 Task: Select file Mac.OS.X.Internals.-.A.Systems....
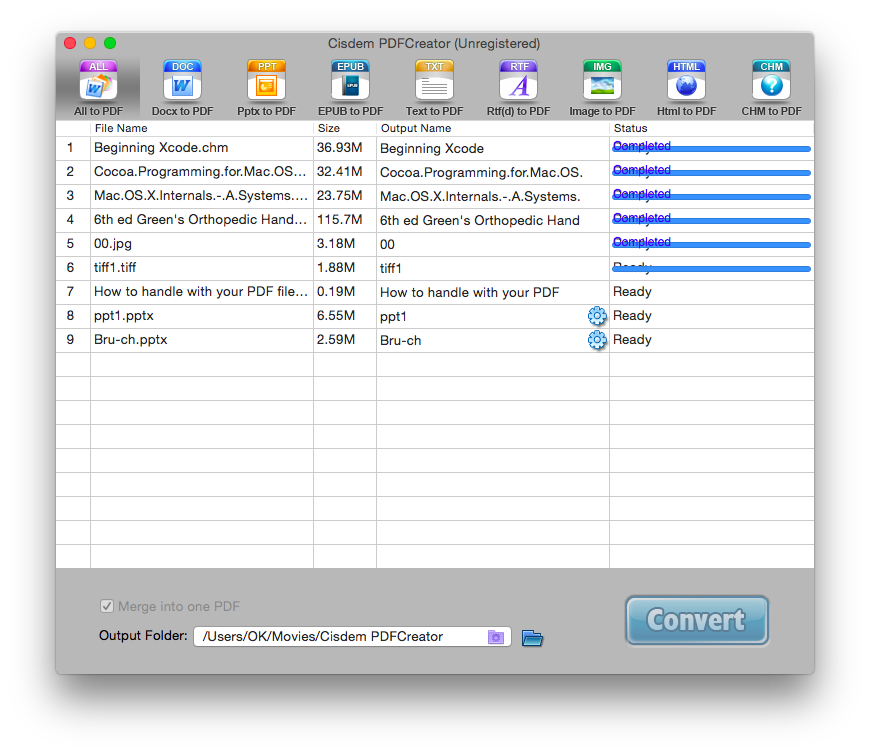(x=201, y=195)
